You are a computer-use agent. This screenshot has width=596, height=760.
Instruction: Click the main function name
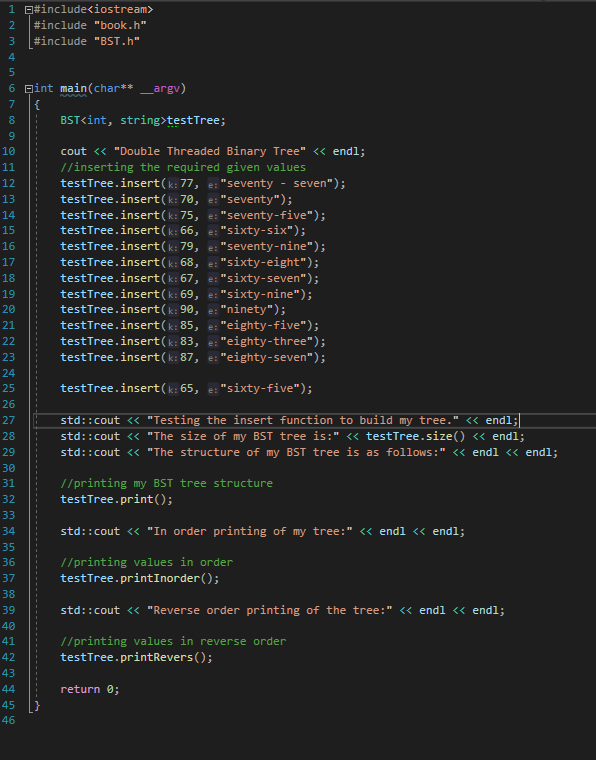point(73,88)
